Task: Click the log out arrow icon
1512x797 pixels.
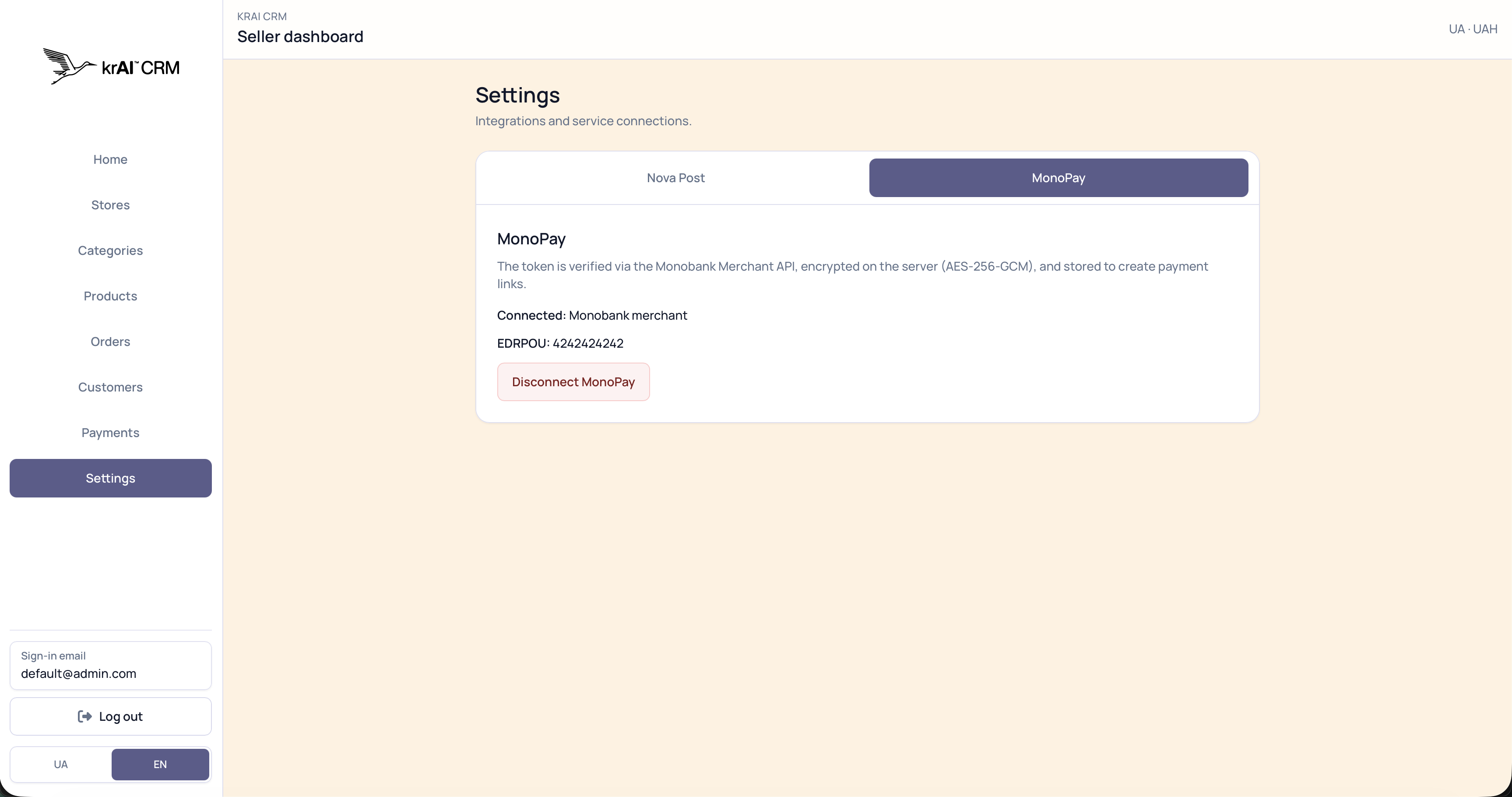Action: tap(84, 716)
